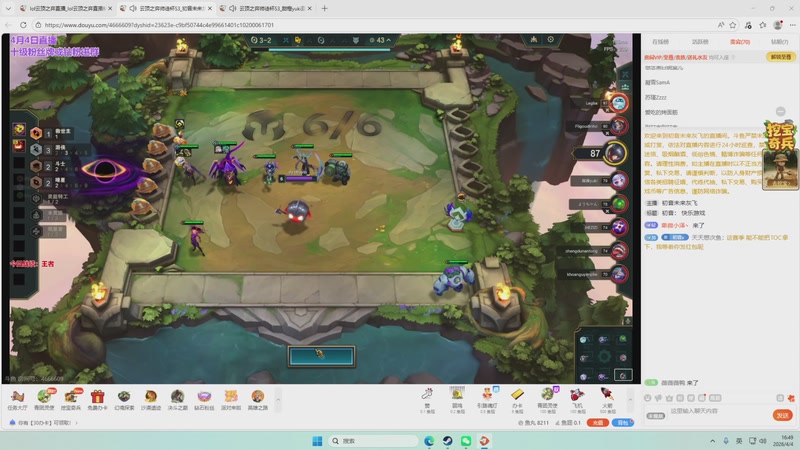The image size is (800, 450).
Task: Open the 幻境探索 activity icon
Action: click(x=124, y=399)
